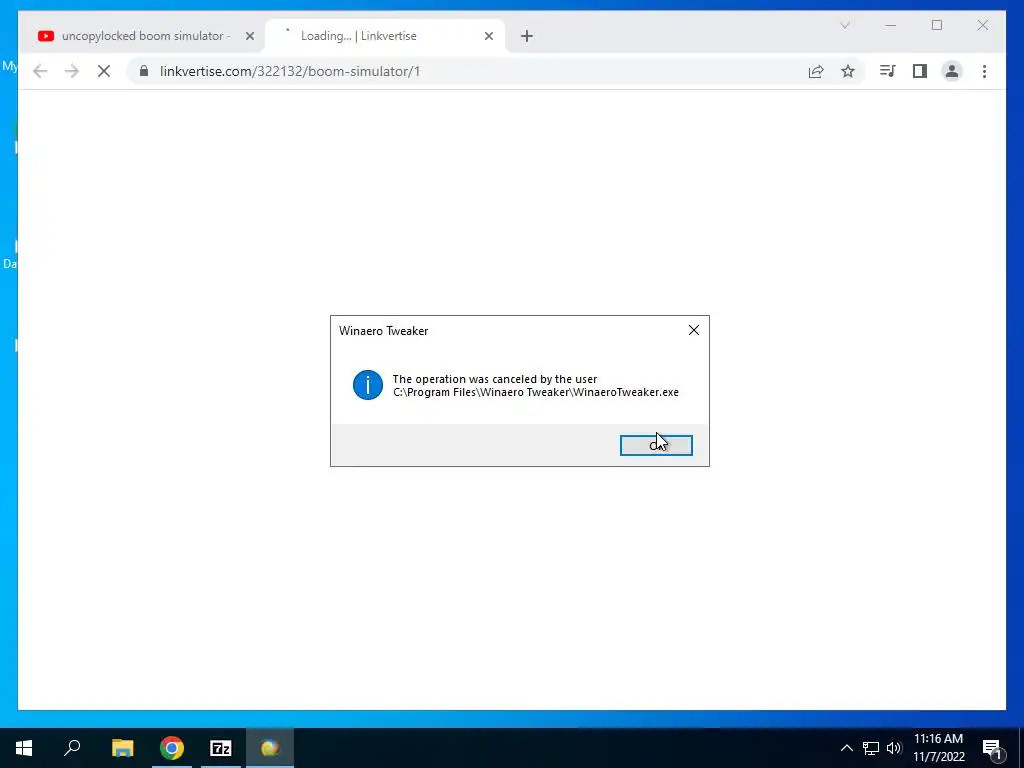
Task: Open the tab search dropdown arrow
Action: coord(844,25)
